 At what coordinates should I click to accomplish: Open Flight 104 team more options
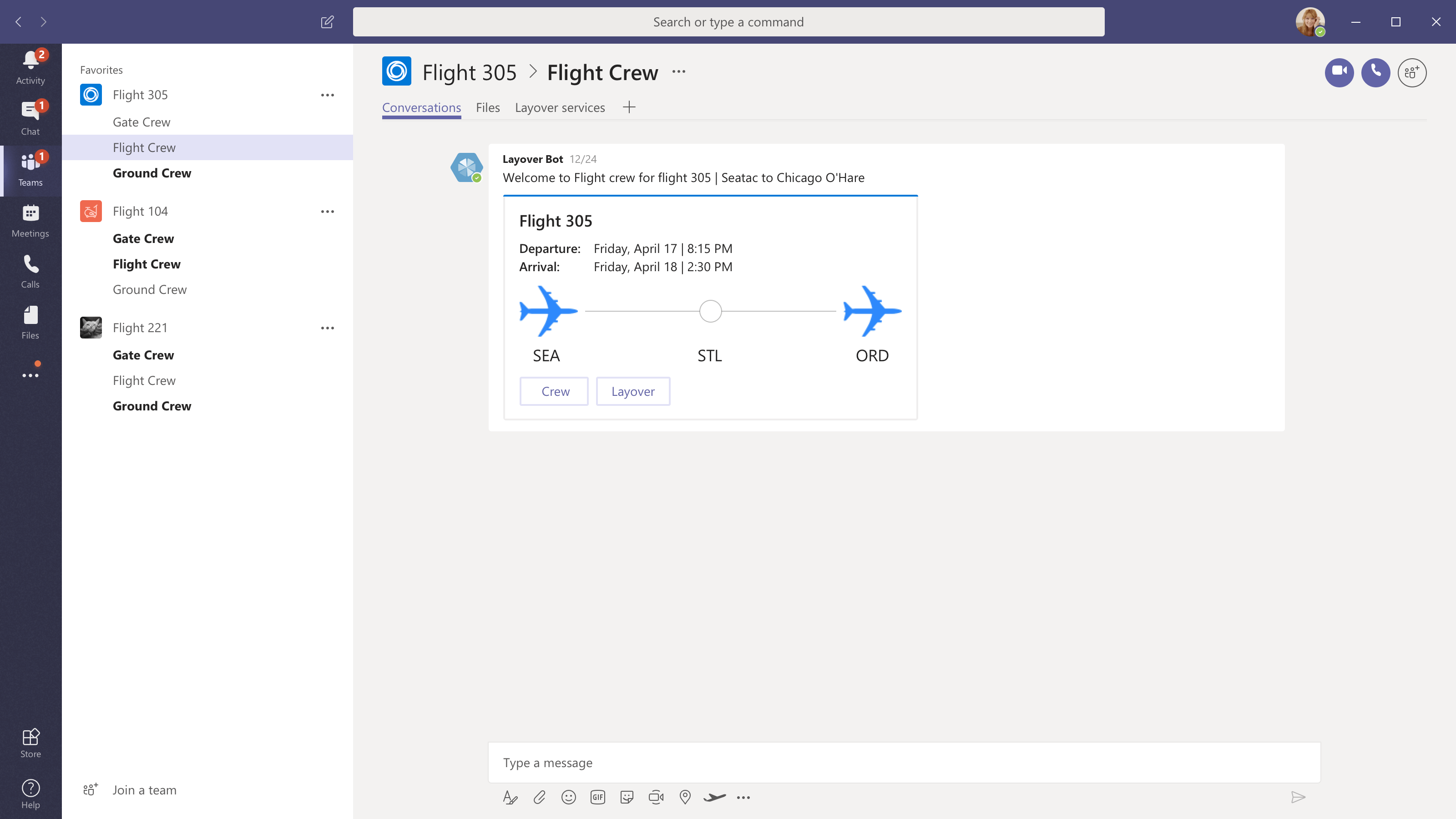click(327, 212)
